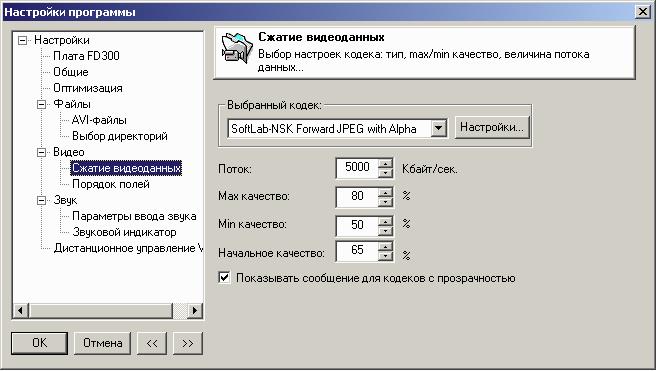The image size is (656, 371).
Task: Decrease Поток value with down arrow
Action: pyautogui.click(x=385, y=173)
